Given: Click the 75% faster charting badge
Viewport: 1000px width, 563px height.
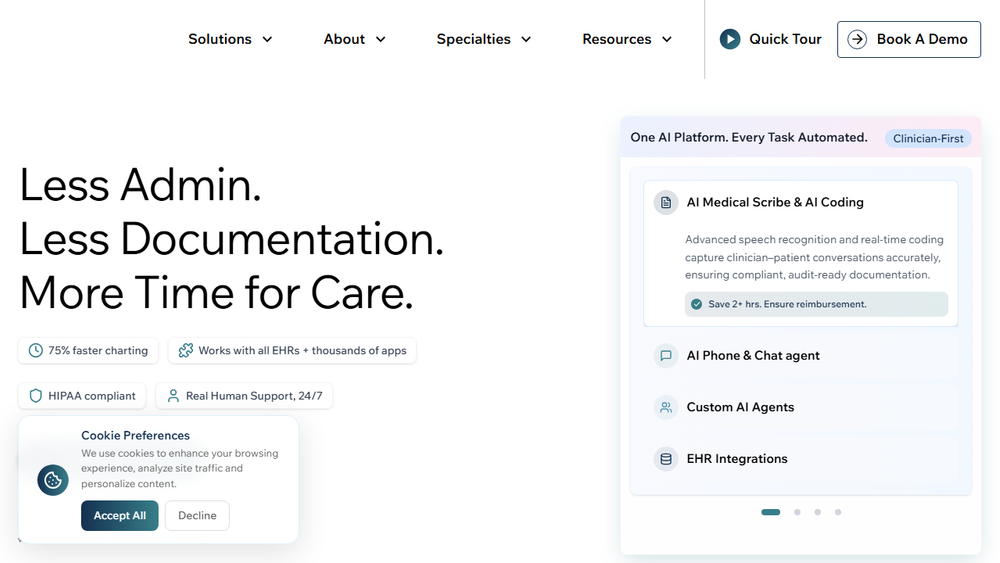Looking at the screenshot, I should coord(88,351).
